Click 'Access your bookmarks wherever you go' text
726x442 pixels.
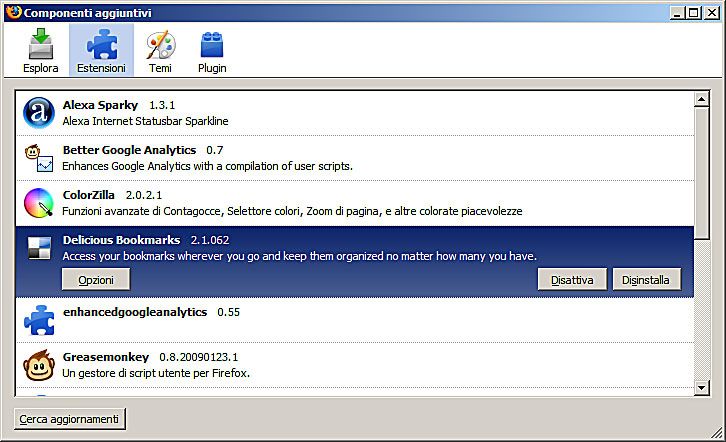coord(300,256)
